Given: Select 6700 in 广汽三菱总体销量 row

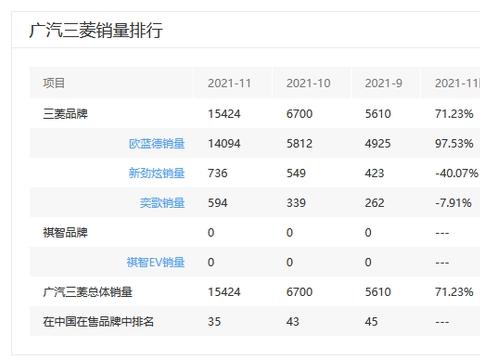Looking at the screenshot, I should (299, 292).
